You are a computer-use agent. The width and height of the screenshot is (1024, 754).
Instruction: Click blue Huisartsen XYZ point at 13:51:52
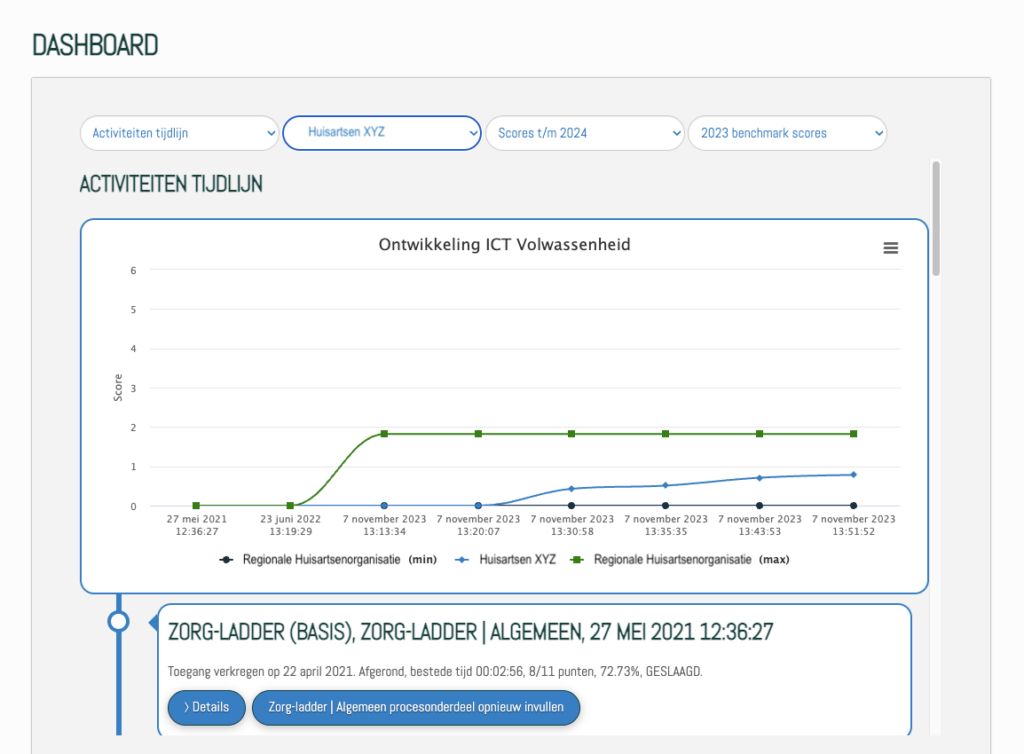[x=853, y=474]
